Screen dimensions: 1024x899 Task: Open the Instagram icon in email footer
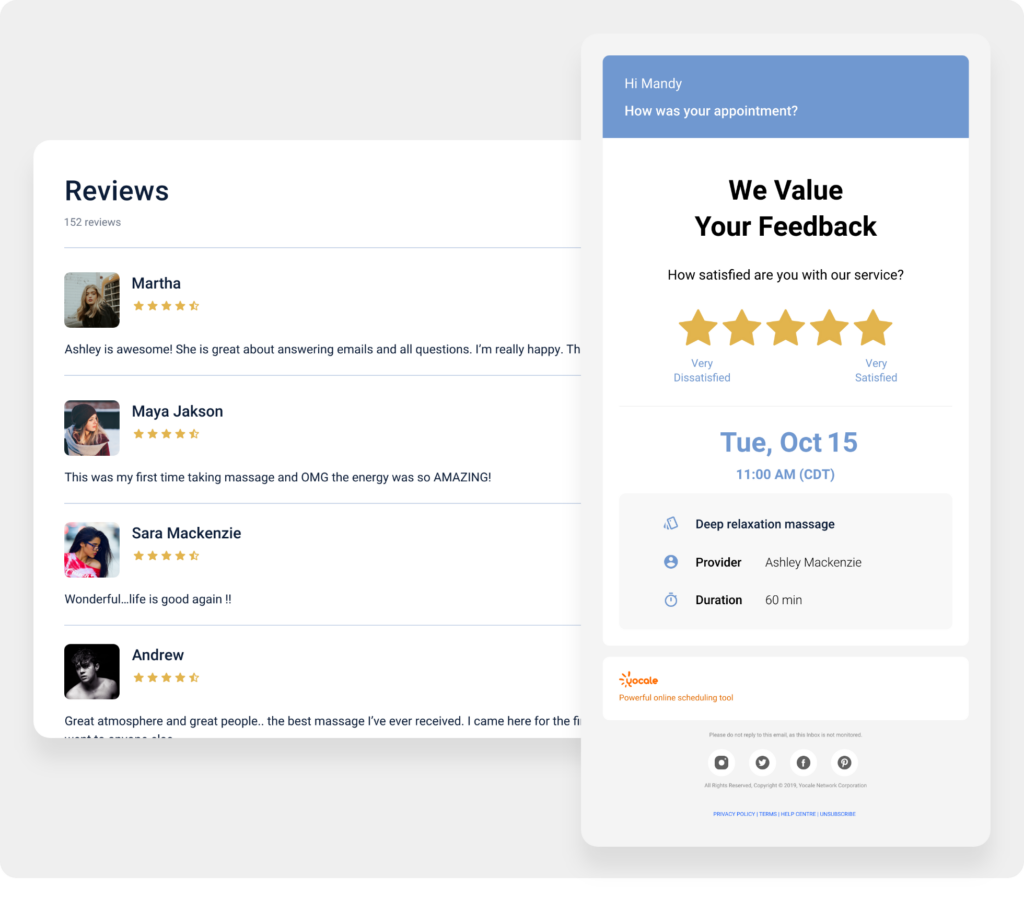721,762
